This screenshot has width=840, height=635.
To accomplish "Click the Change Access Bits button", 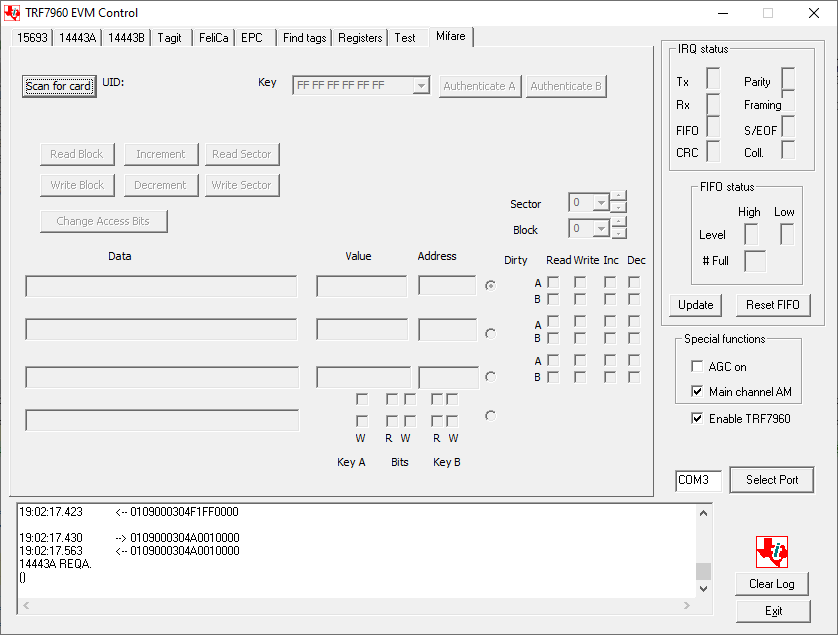I will 103,221.
